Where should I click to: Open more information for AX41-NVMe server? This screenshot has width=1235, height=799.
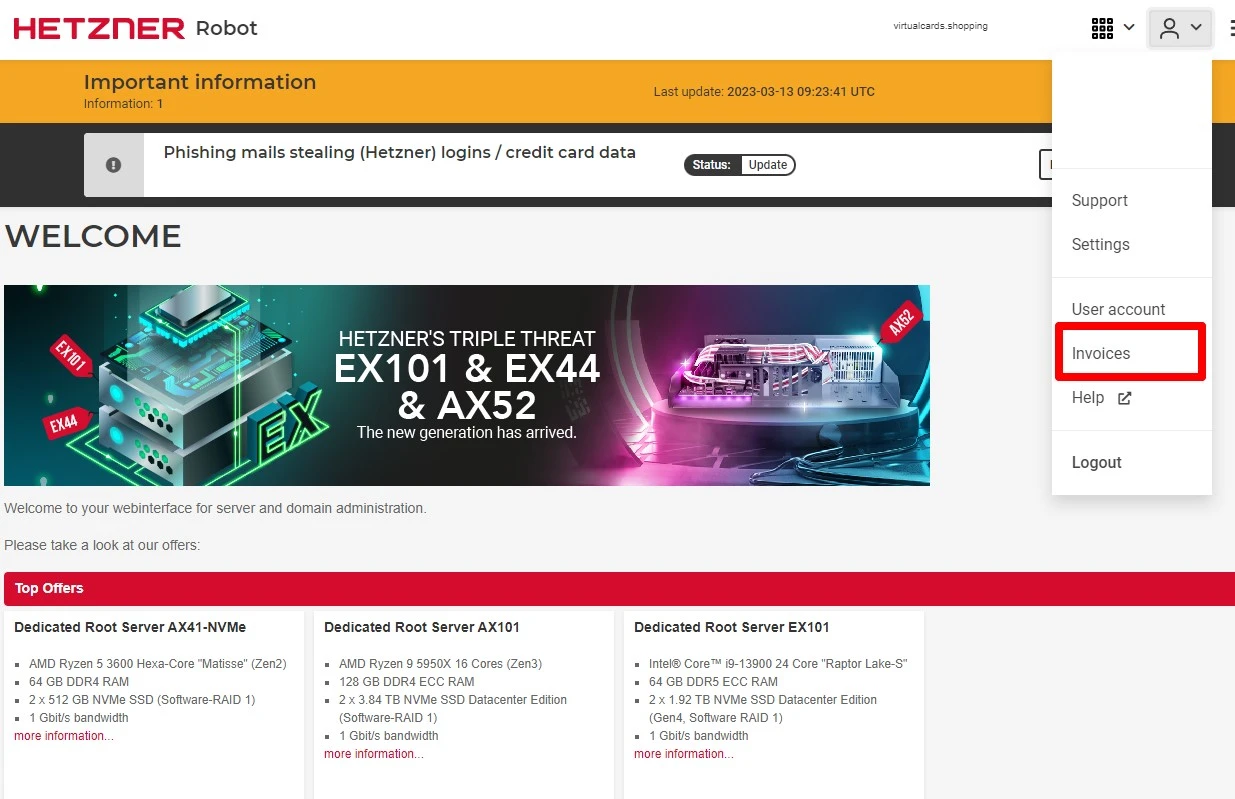(64, 736)
